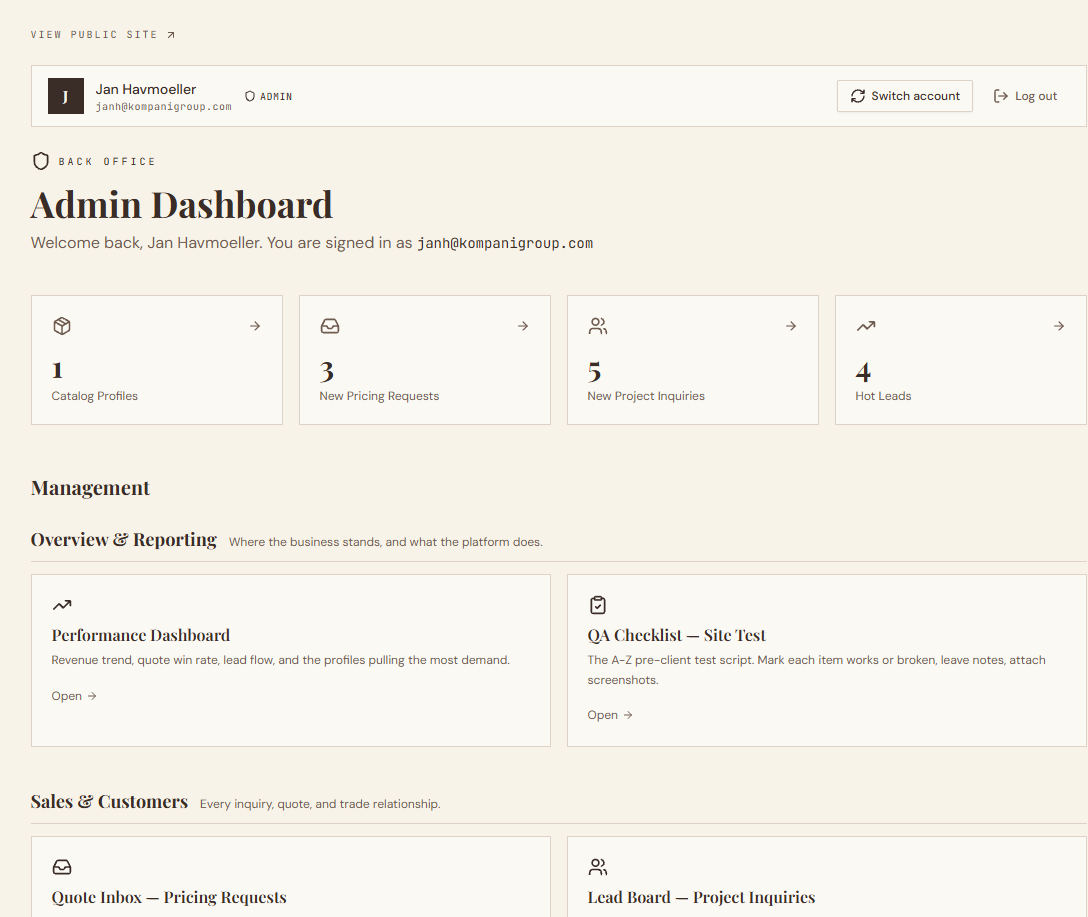Click the J avatar of Jan Havmoeller
This screenshot has width=1088, height=917.
[66, 96]
